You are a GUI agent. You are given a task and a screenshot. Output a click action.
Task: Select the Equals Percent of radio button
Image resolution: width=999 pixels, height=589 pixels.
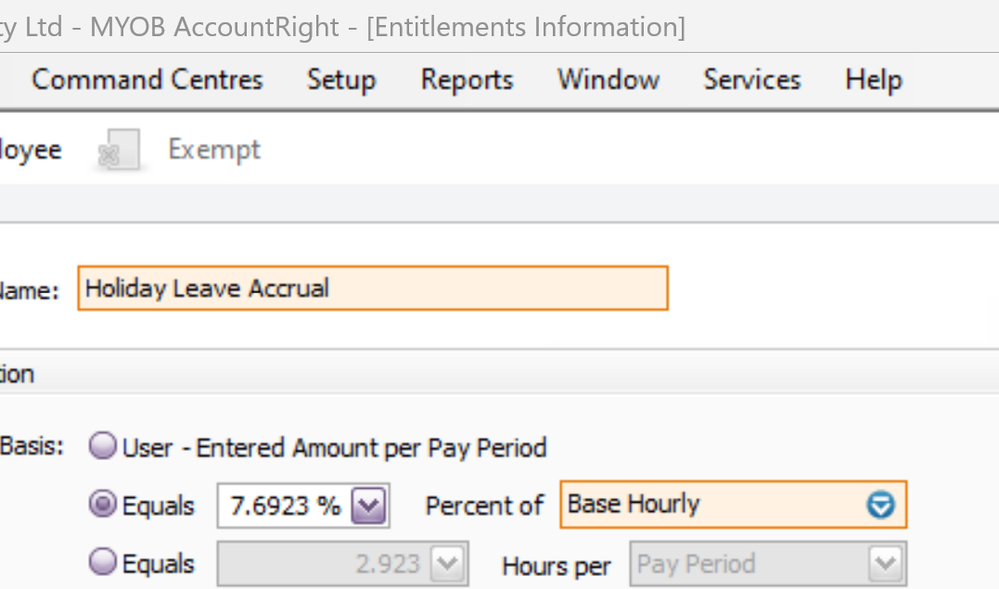tap(103, 505)
